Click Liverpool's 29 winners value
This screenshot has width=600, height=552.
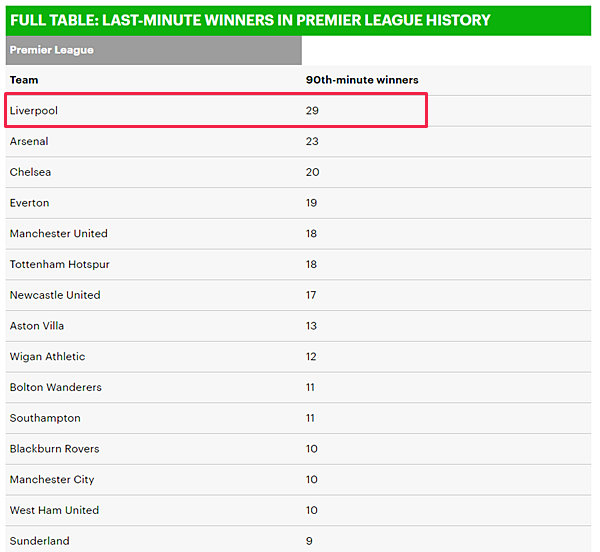tap(312, 111)
